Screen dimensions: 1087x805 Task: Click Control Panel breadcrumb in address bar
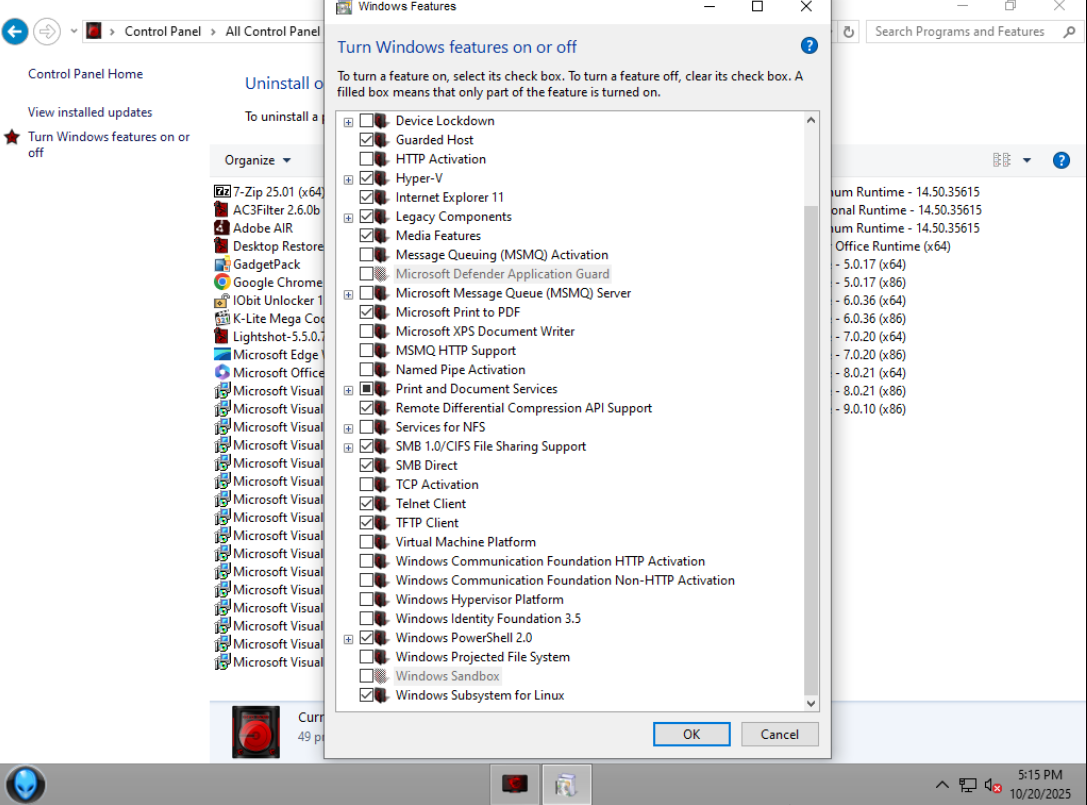coord(163,32)
